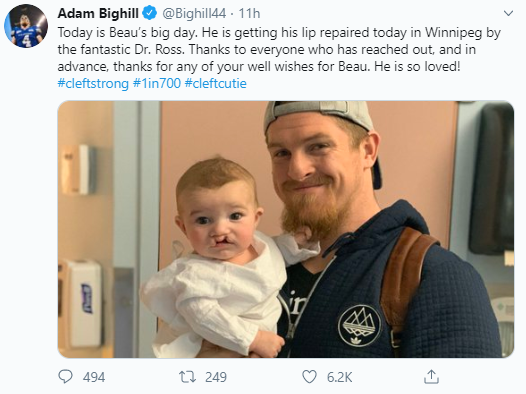
Task: Open Adam Bighill's profile avatar
Action: pos(26,26)
